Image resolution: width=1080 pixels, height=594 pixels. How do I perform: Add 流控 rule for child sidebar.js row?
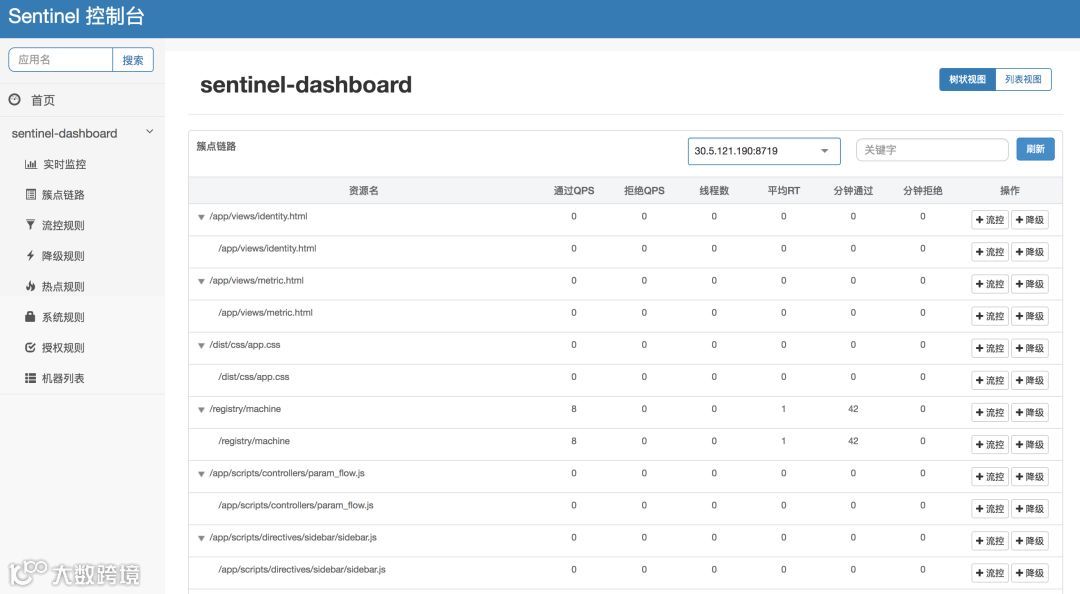click(990, 573)
